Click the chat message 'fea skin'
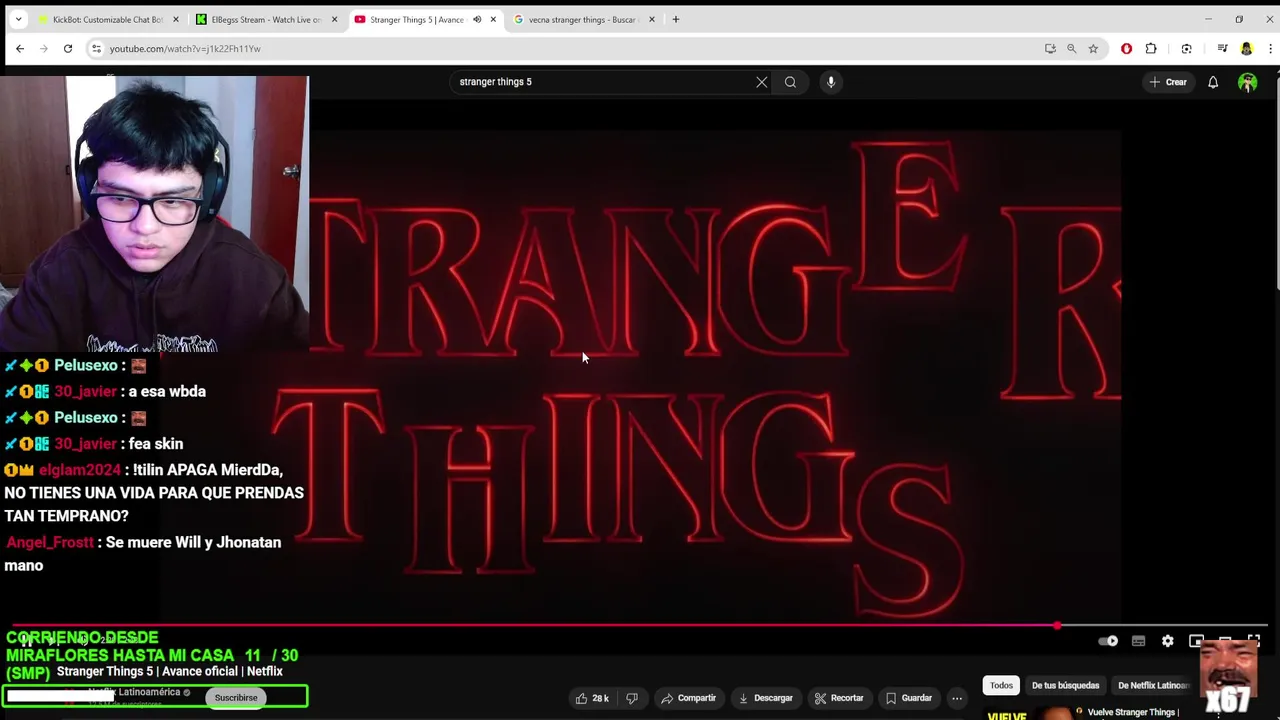 156,444
